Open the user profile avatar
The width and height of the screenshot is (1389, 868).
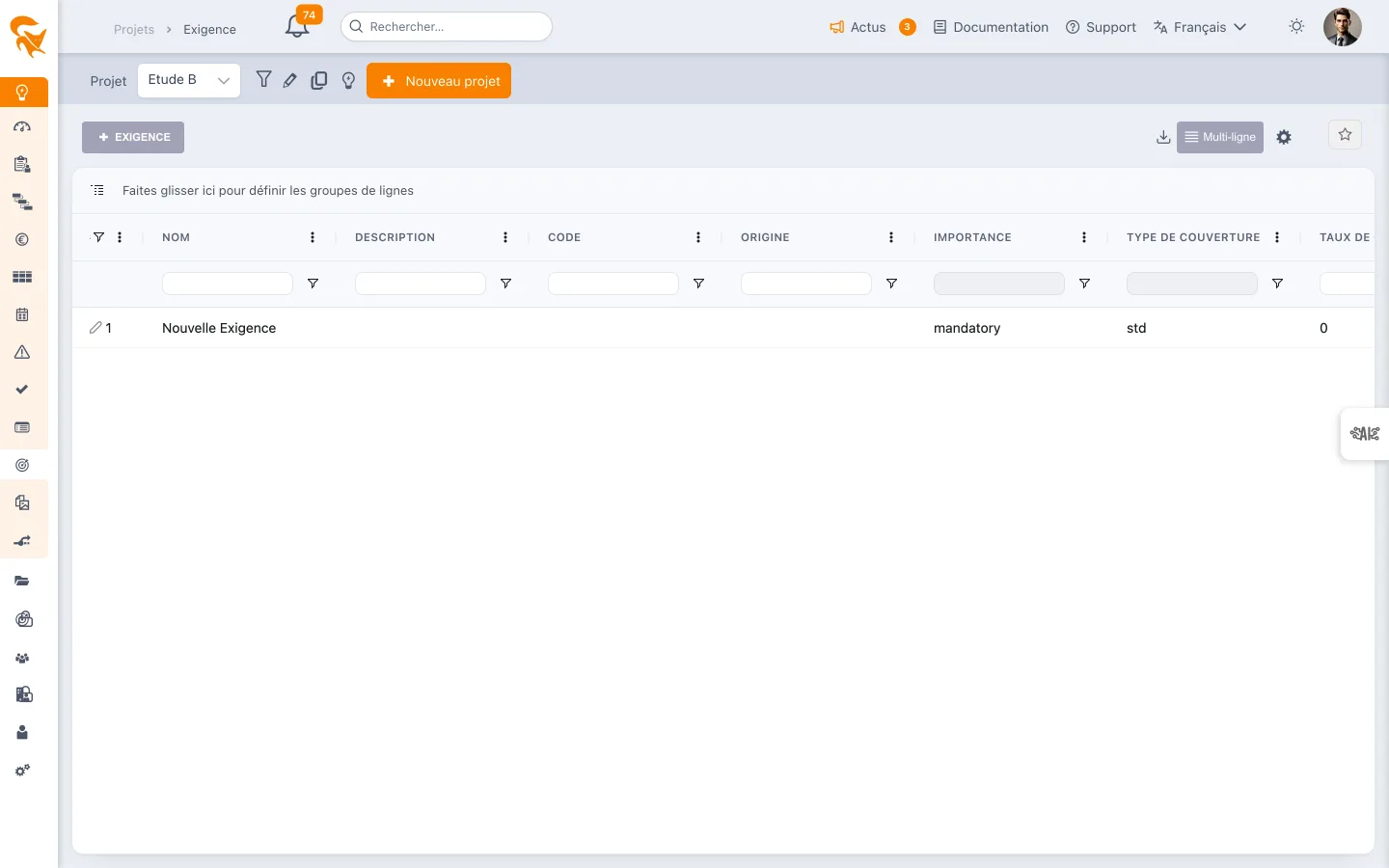point(1343,27)
